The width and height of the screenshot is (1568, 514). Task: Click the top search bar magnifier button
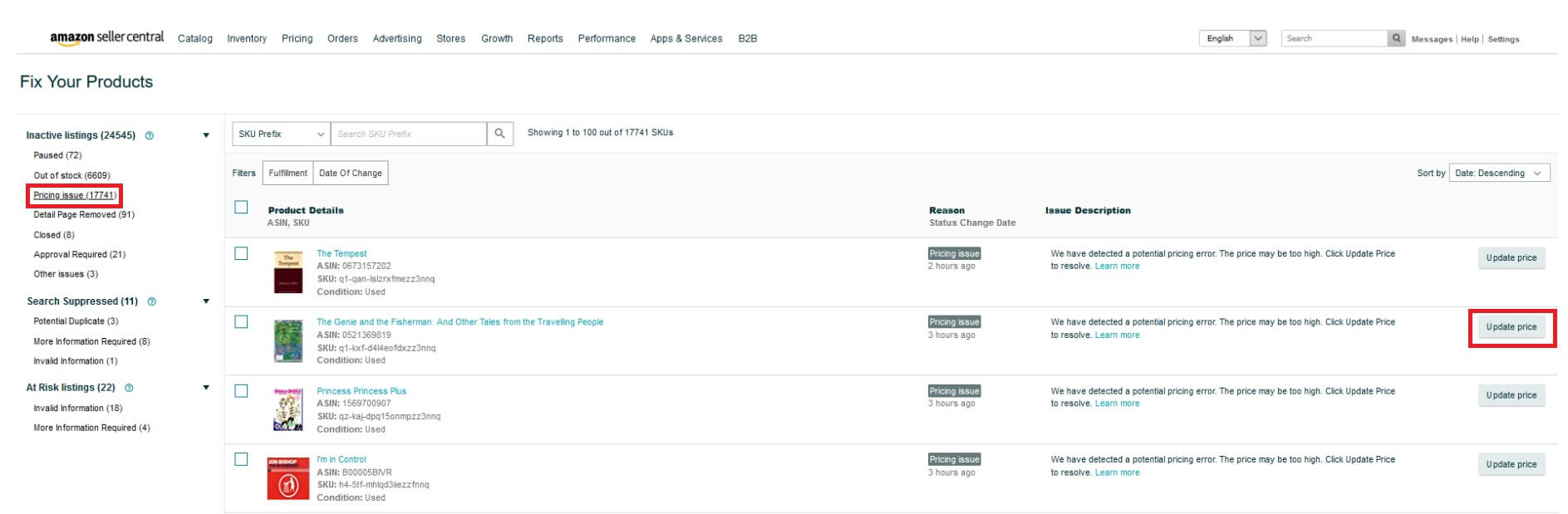(1397, 38)
